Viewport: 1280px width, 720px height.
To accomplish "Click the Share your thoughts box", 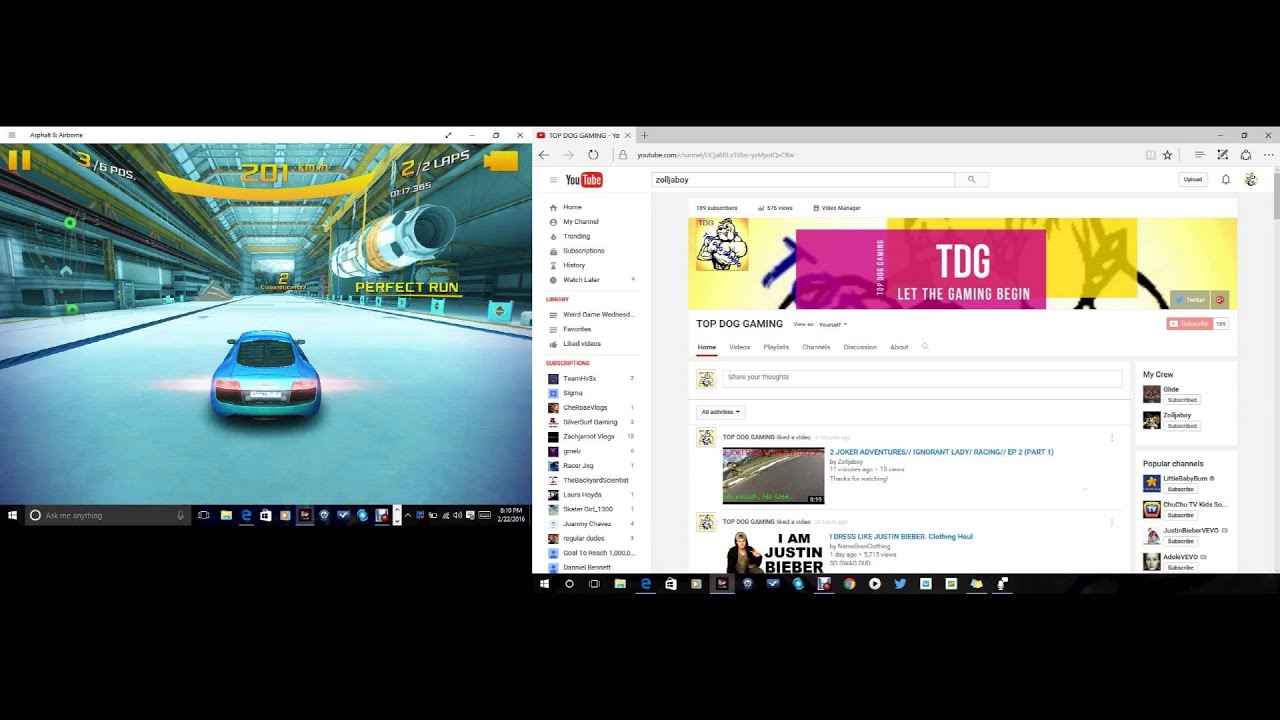I will [x=922, y=378].
